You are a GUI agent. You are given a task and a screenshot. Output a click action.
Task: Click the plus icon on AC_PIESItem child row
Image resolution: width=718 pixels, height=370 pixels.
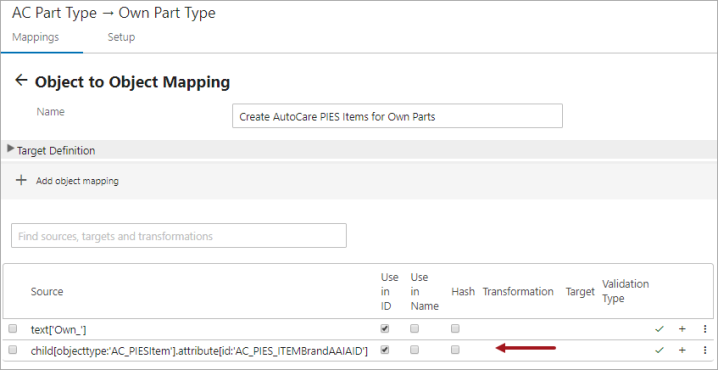pos(682,350)
